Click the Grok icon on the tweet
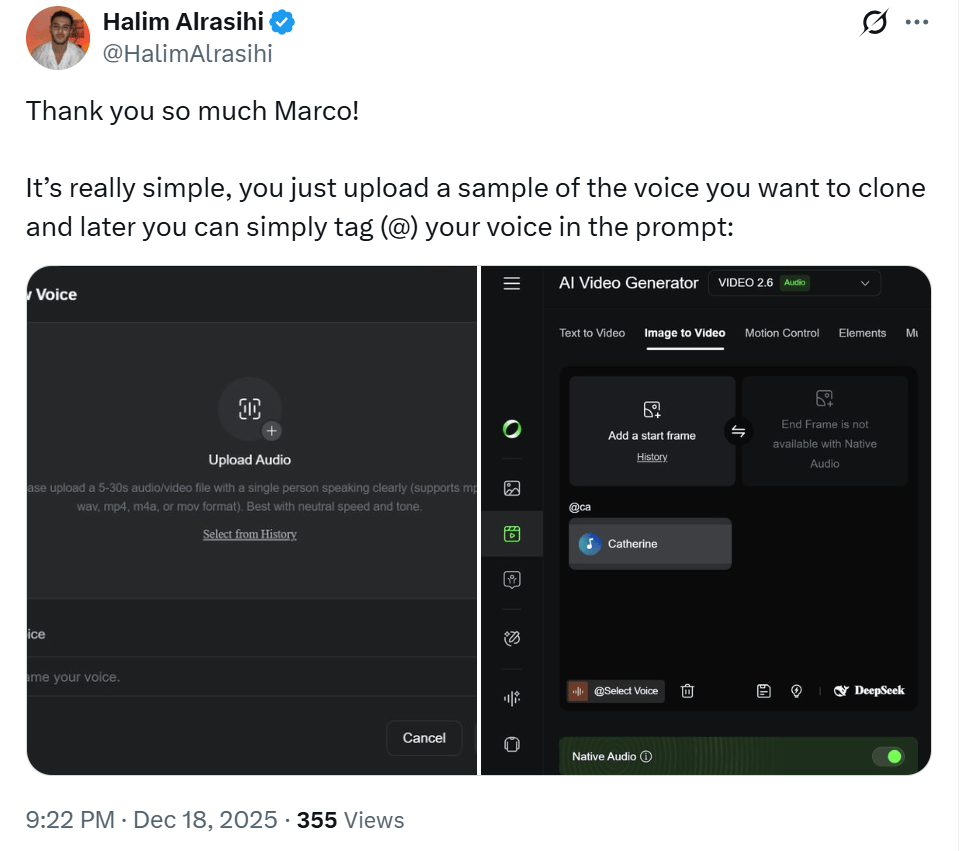Viewport: 959px width, 851px height. click(x=874, y=23)
